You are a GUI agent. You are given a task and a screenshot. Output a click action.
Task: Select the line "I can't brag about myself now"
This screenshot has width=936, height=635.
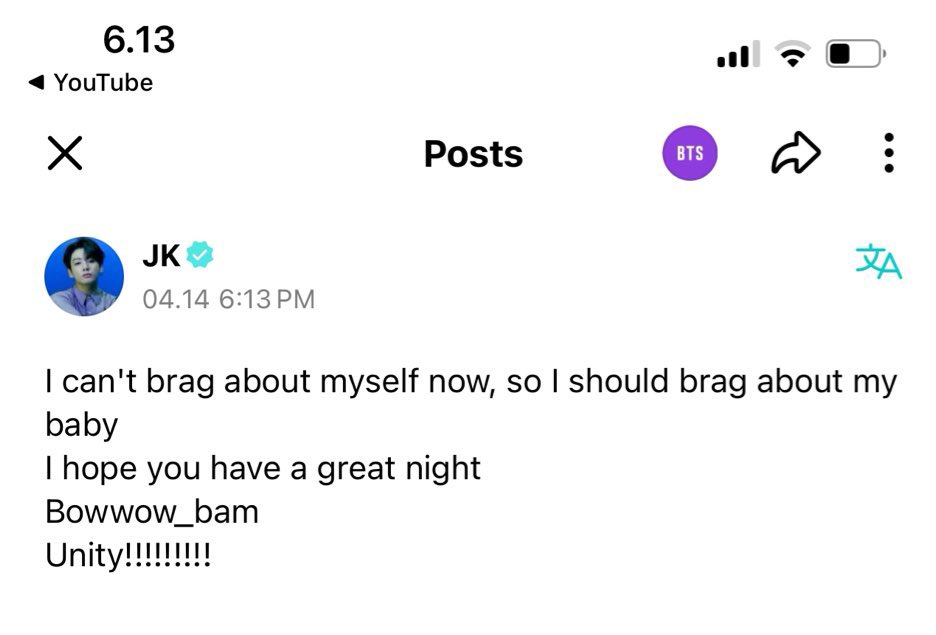[x=271, y=382]
